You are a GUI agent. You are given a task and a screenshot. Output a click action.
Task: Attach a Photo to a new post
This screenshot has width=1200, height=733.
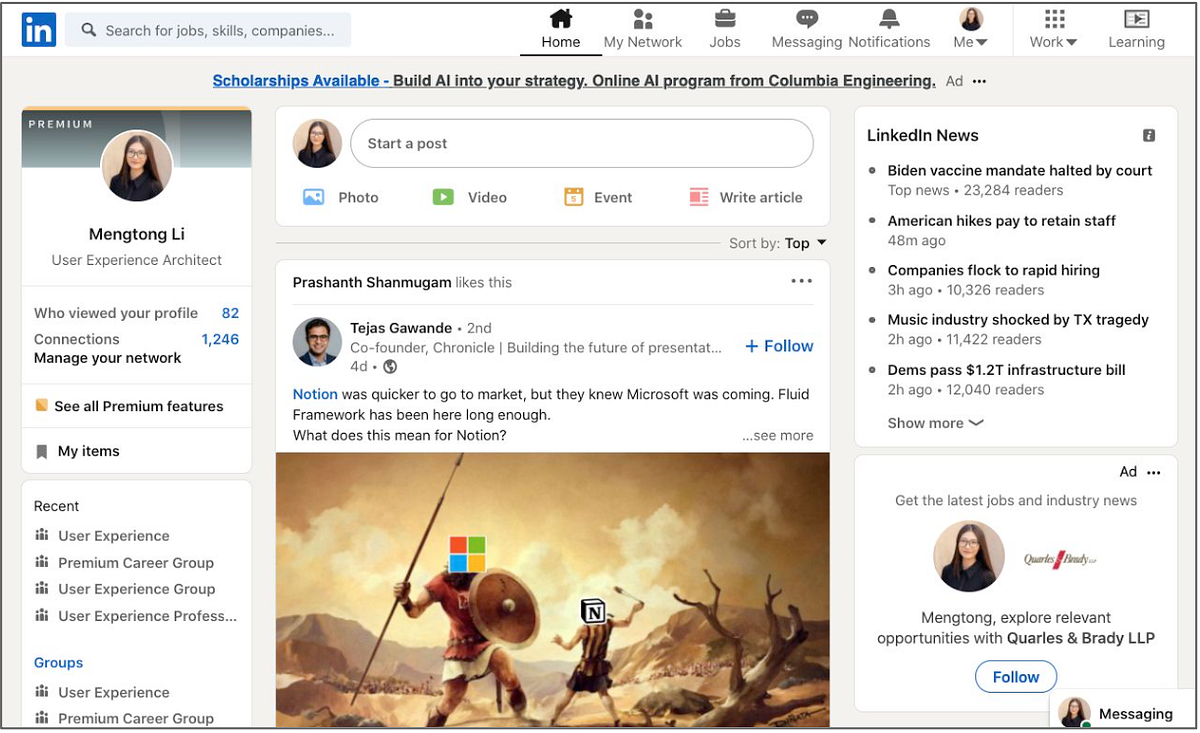coord(341,197)
